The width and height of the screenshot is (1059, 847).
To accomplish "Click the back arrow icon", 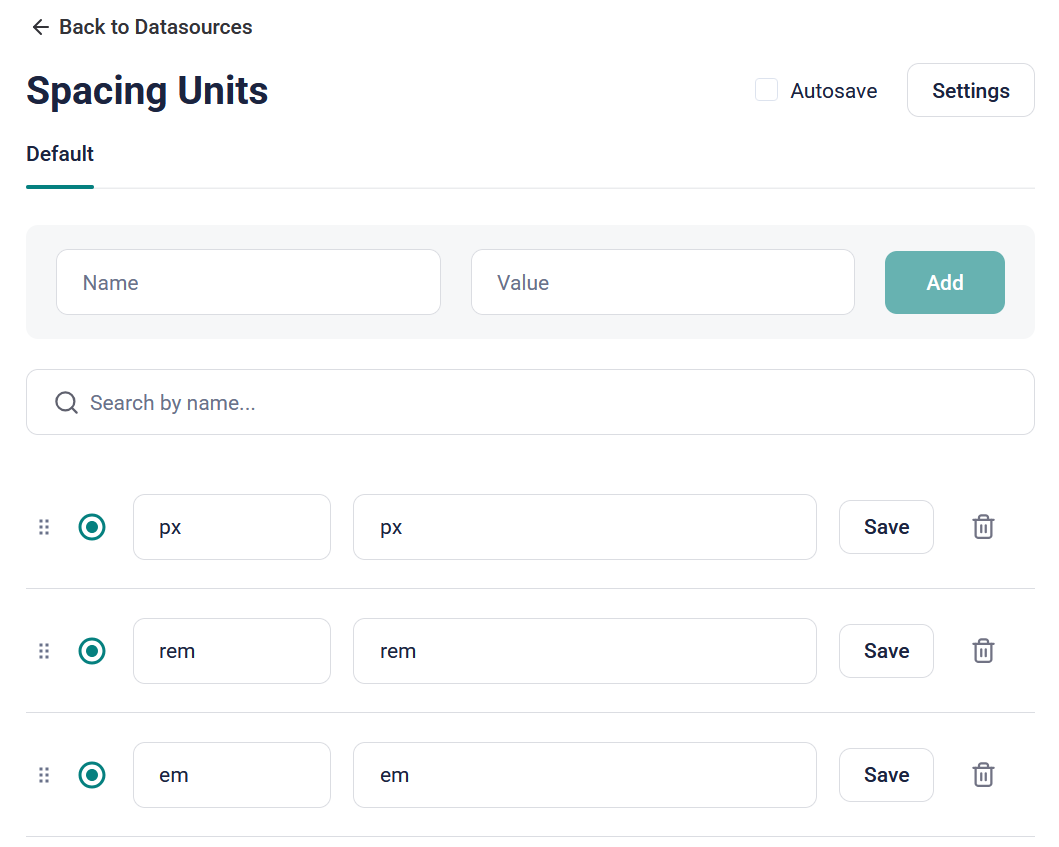I will pos(40,27).
